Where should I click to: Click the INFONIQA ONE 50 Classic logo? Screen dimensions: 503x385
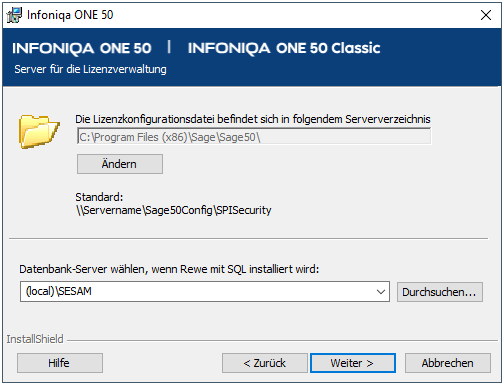tap(284, 48)
